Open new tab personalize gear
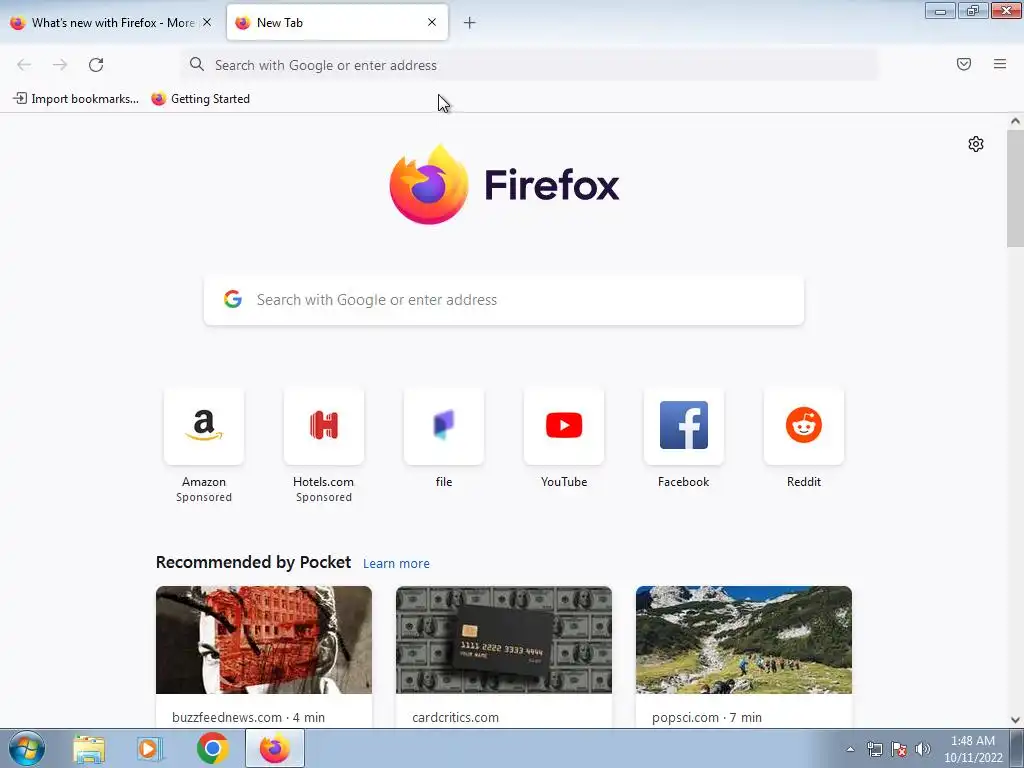 [976, 144]
